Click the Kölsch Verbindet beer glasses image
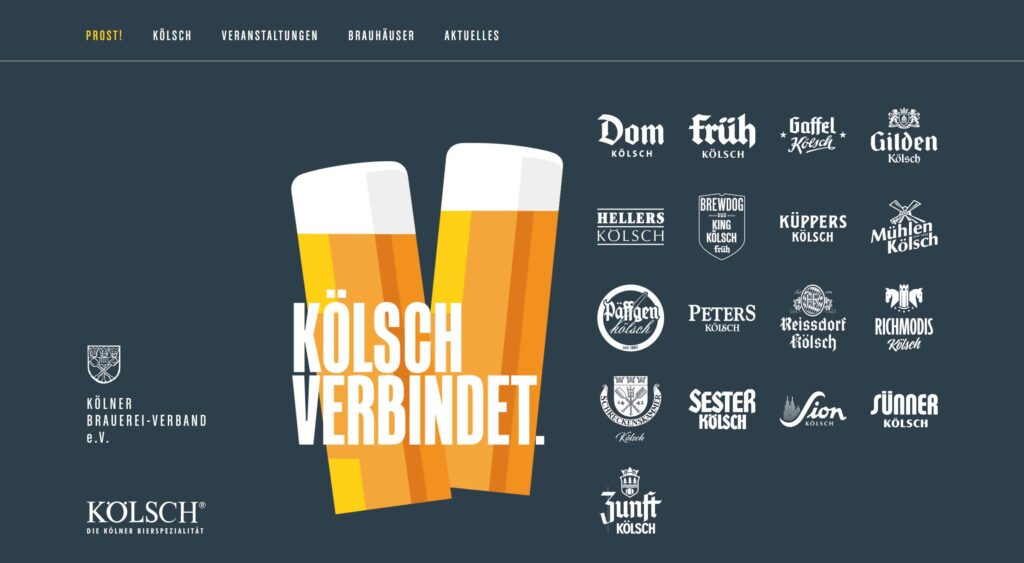The width and height of the screenshot is (1024, 563). pyautogui.click(x=427, y=328)
